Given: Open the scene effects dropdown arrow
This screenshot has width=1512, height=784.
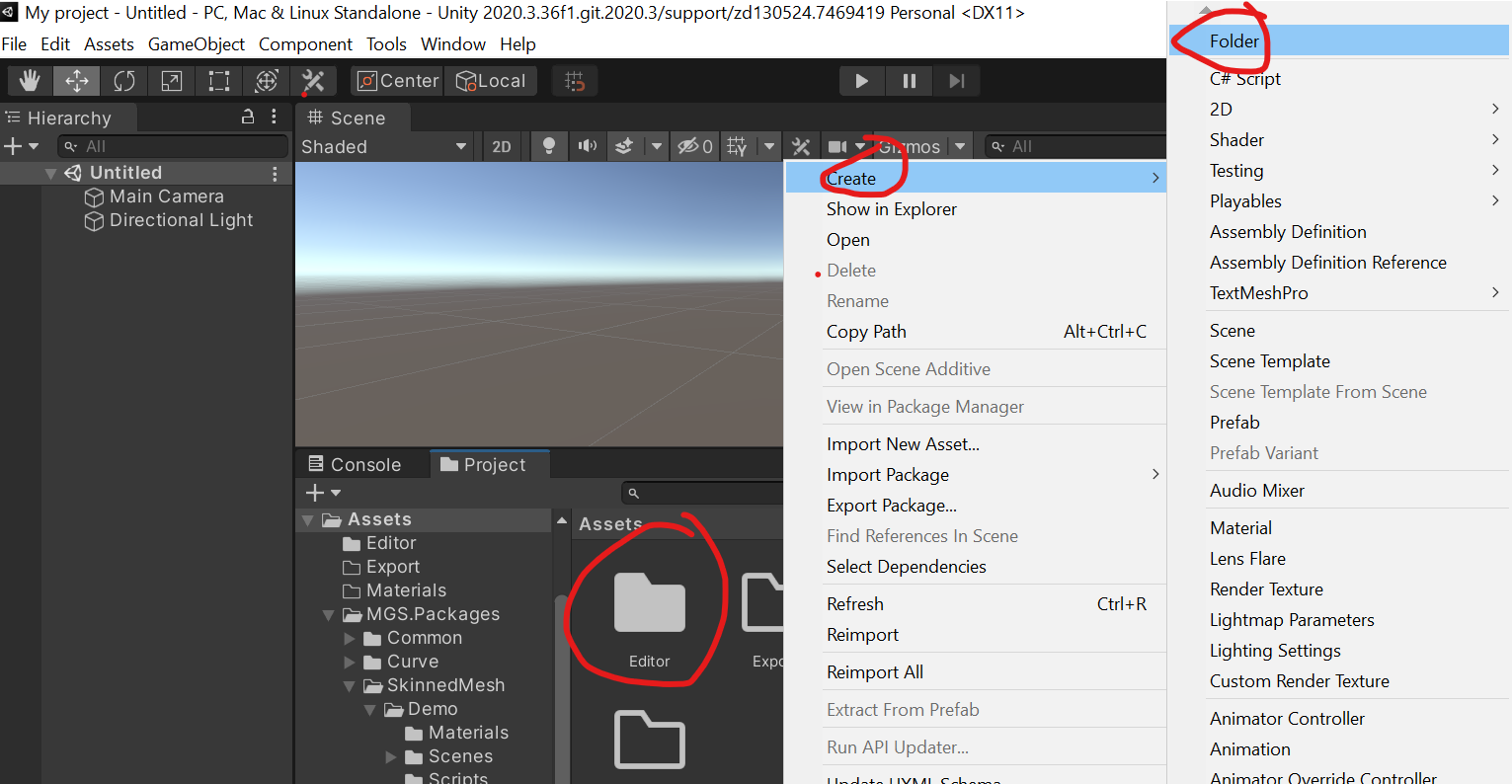Looking at the screenshot, I should pos(656,146).
